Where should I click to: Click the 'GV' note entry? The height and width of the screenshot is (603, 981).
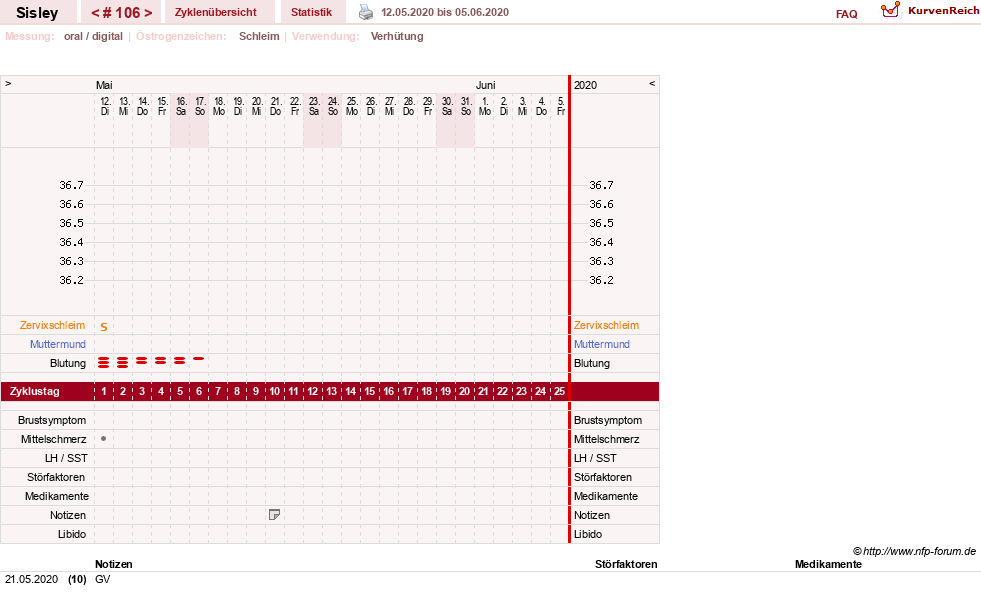click(103, 579)
